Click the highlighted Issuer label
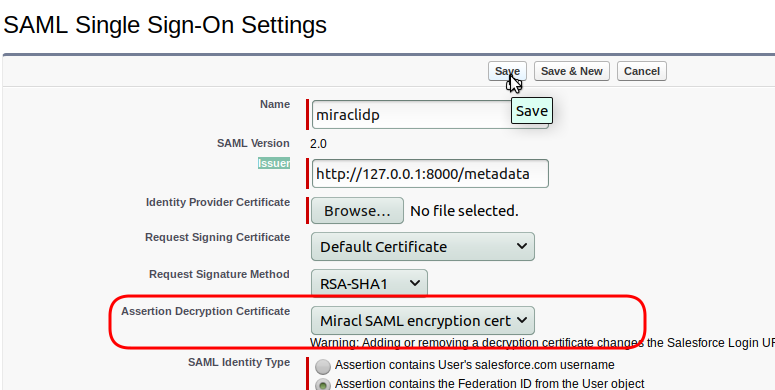Screen dimensions: 775x390 tap(274, 163)
